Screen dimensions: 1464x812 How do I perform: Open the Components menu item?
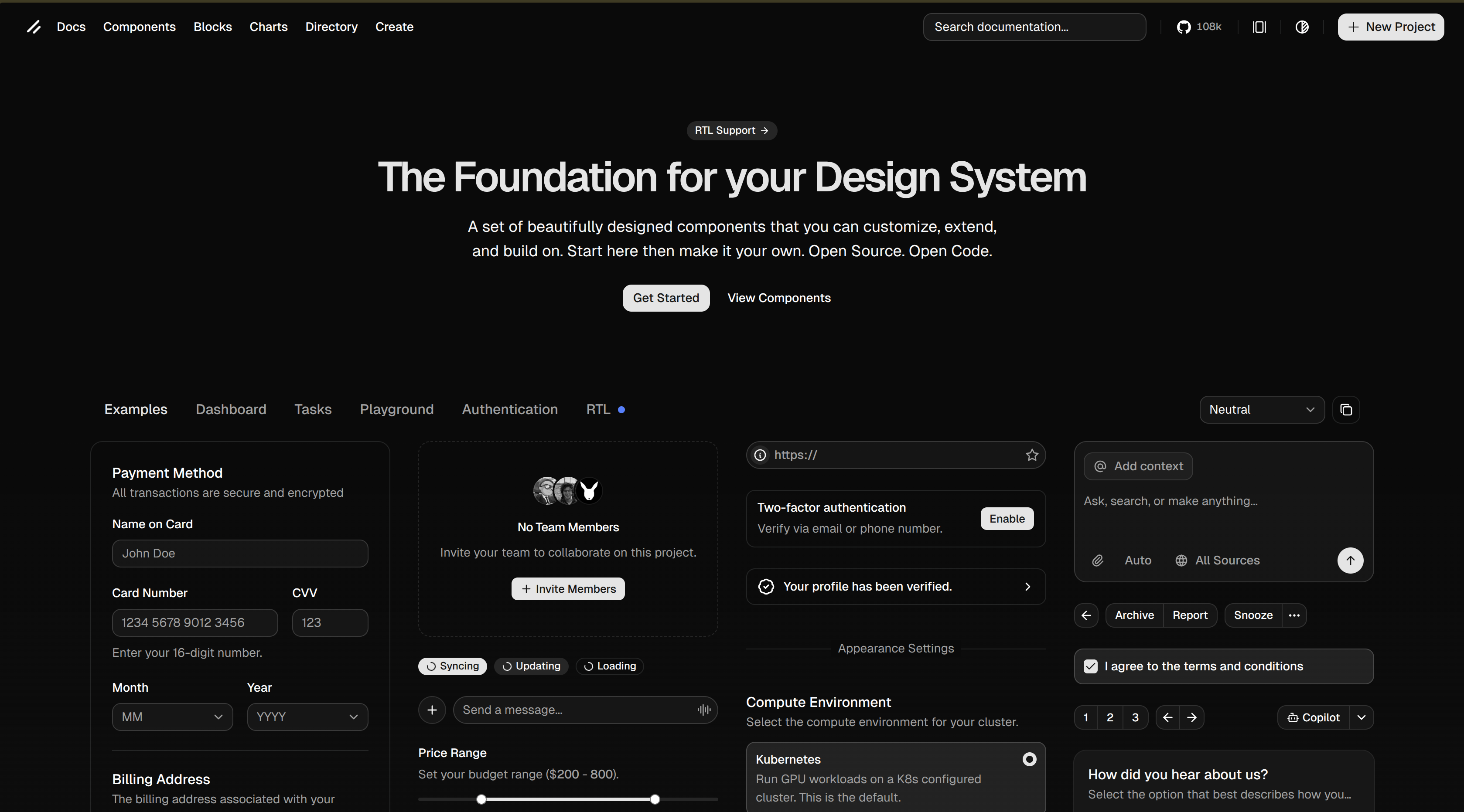pyautogui.click(x=139, y=27)
